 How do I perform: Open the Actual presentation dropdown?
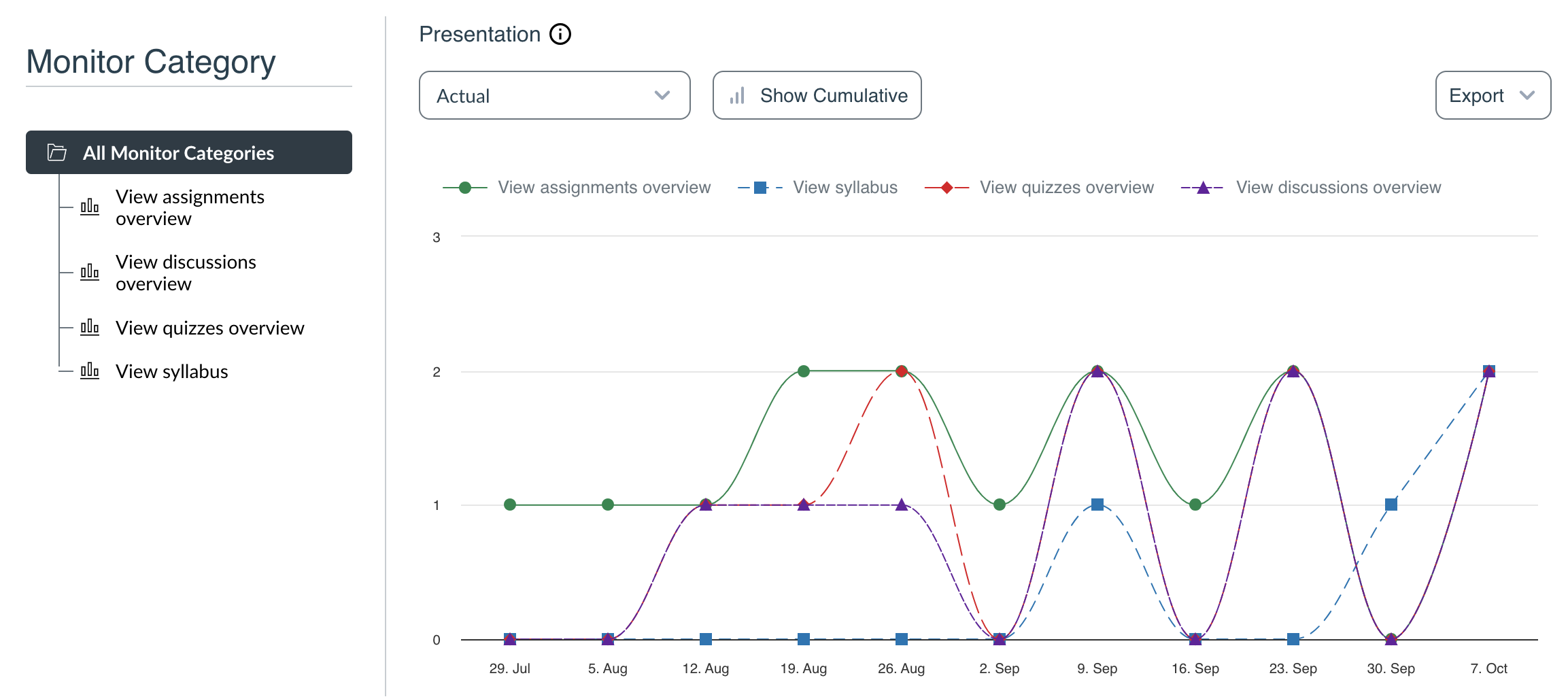click(554, 95)
